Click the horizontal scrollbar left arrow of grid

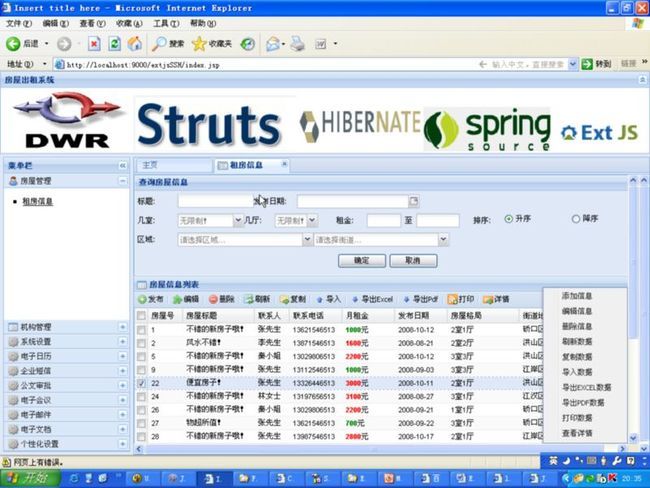pos(139,449)
